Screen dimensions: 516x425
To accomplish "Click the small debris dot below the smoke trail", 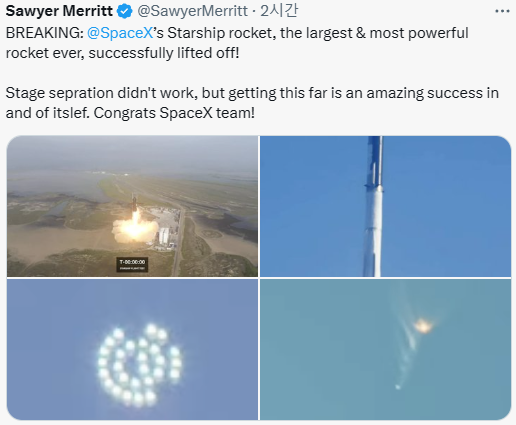I will coord(397,387).
